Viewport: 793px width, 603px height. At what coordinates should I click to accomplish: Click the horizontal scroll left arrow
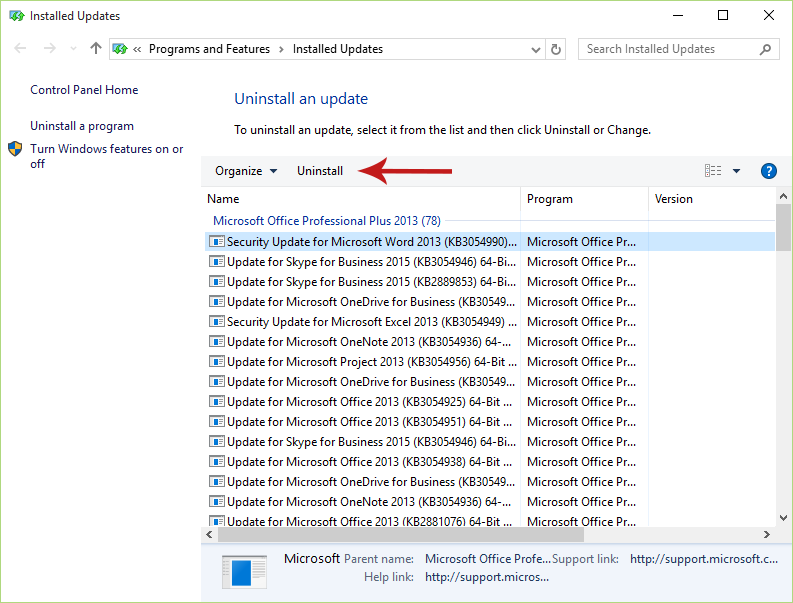tap(209, 534)
